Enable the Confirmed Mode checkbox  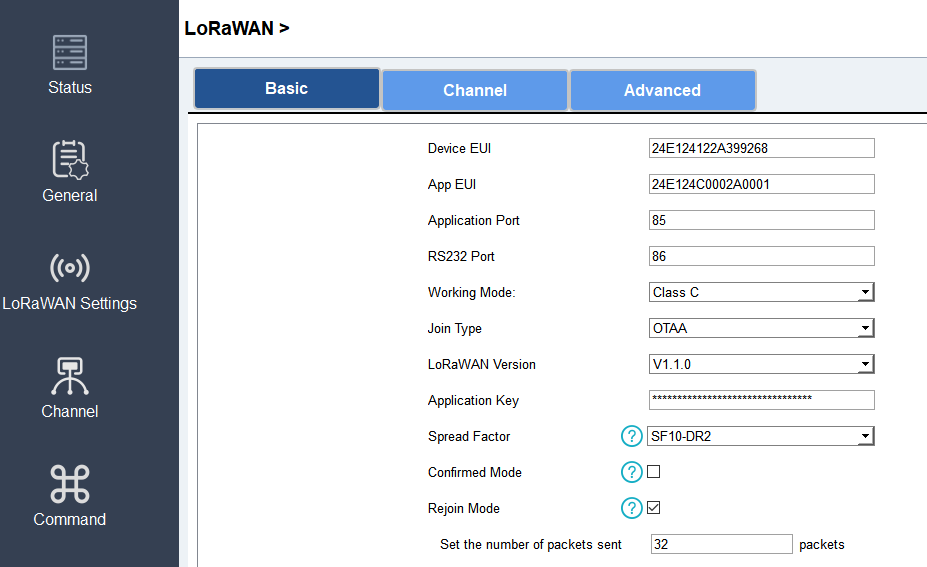click(x=654, y=472)
